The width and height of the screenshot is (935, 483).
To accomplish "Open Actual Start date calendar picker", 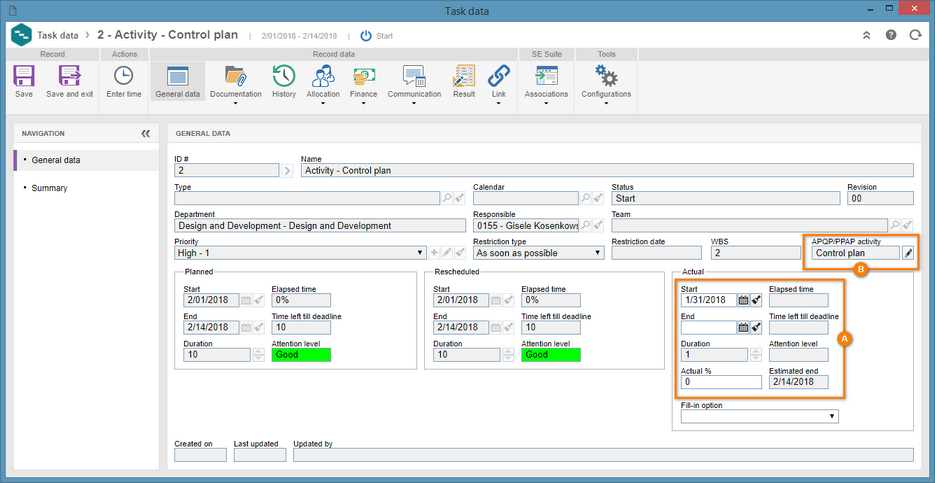I will [x=743, y=300].
